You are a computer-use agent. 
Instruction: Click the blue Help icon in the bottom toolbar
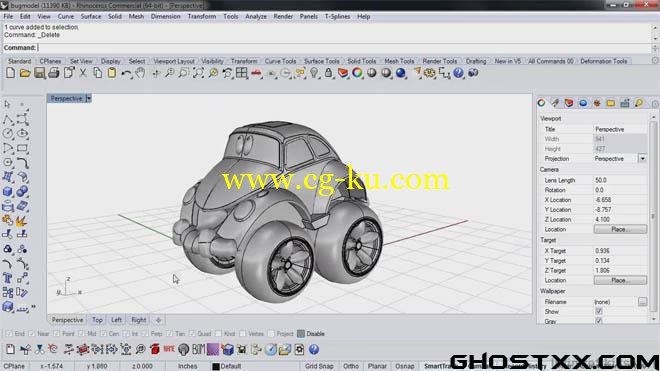pos(314,349)
